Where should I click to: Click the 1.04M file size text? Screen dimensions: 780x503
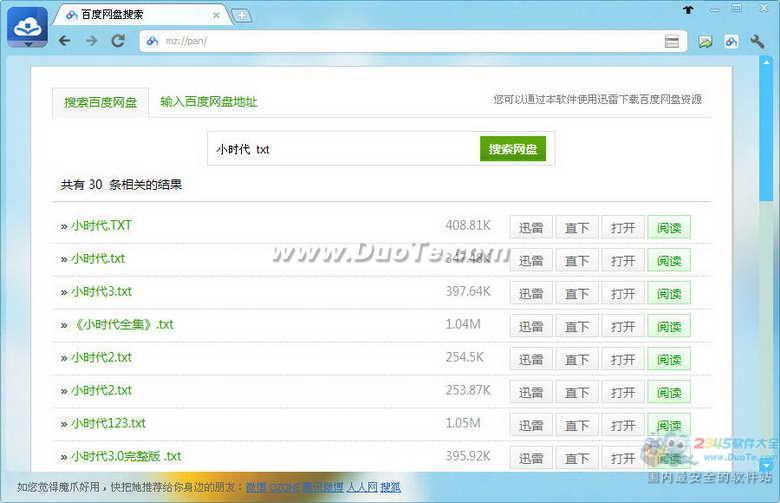463,324
